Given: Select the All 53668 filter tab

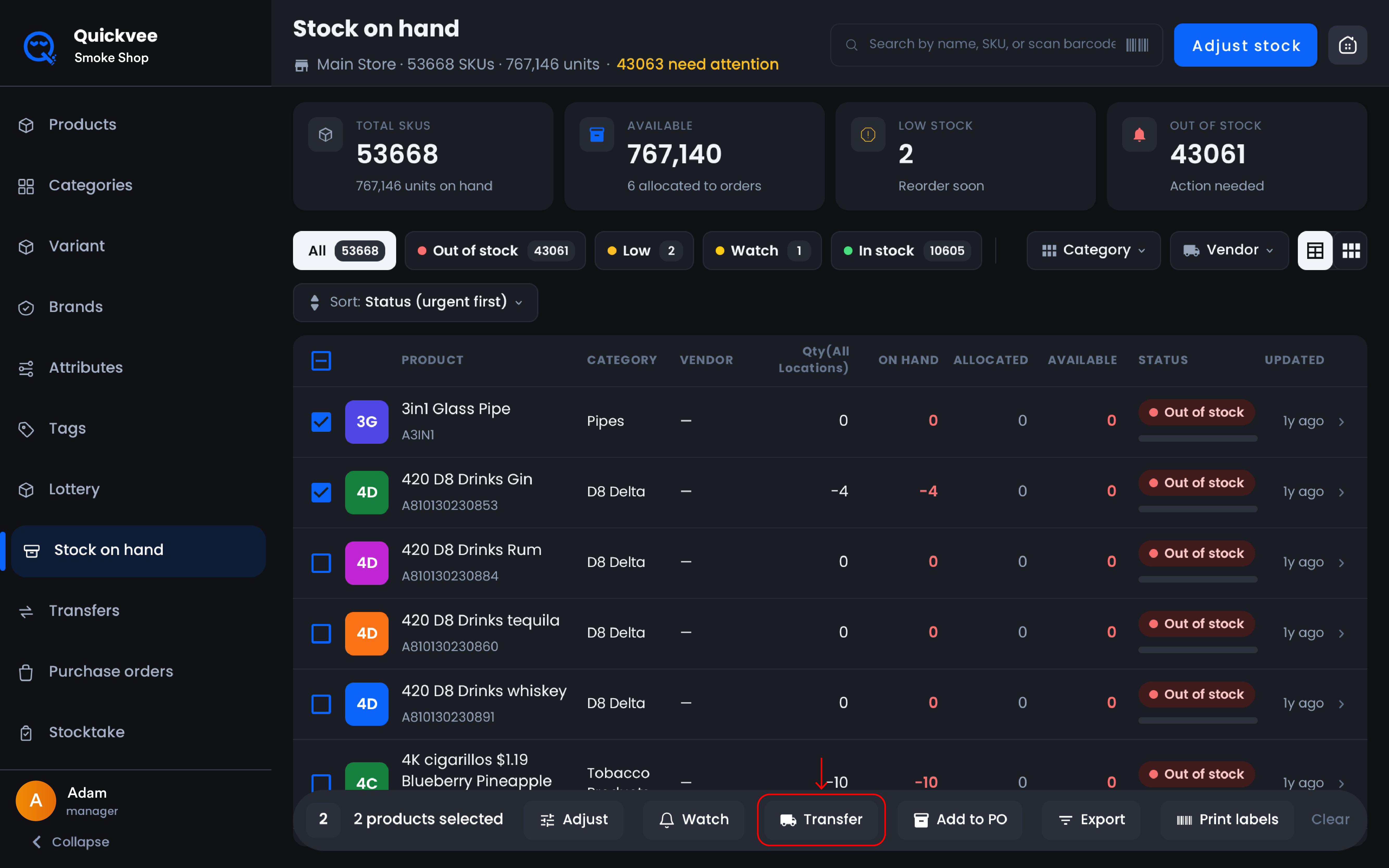Looking at the screenshot, I should tap(344, 250).
